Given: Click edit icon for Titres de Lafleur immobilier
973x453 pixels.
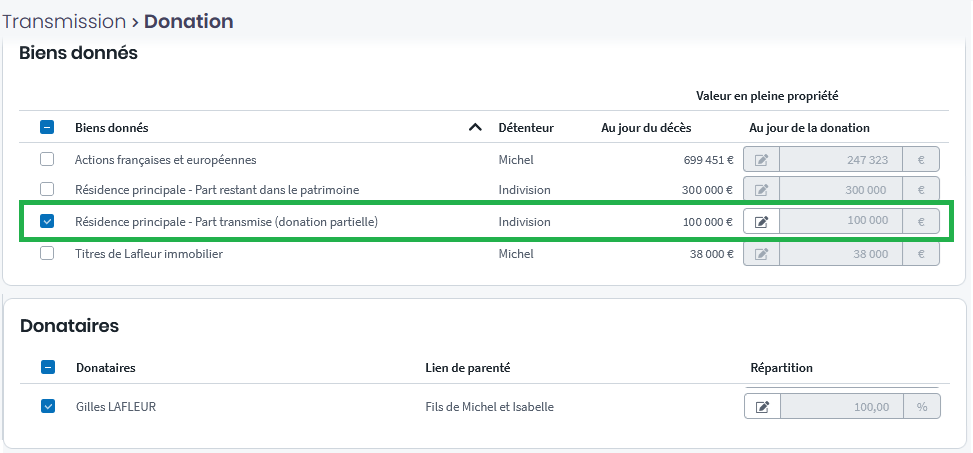Looking at the screenshot, I should coord(761,254).
